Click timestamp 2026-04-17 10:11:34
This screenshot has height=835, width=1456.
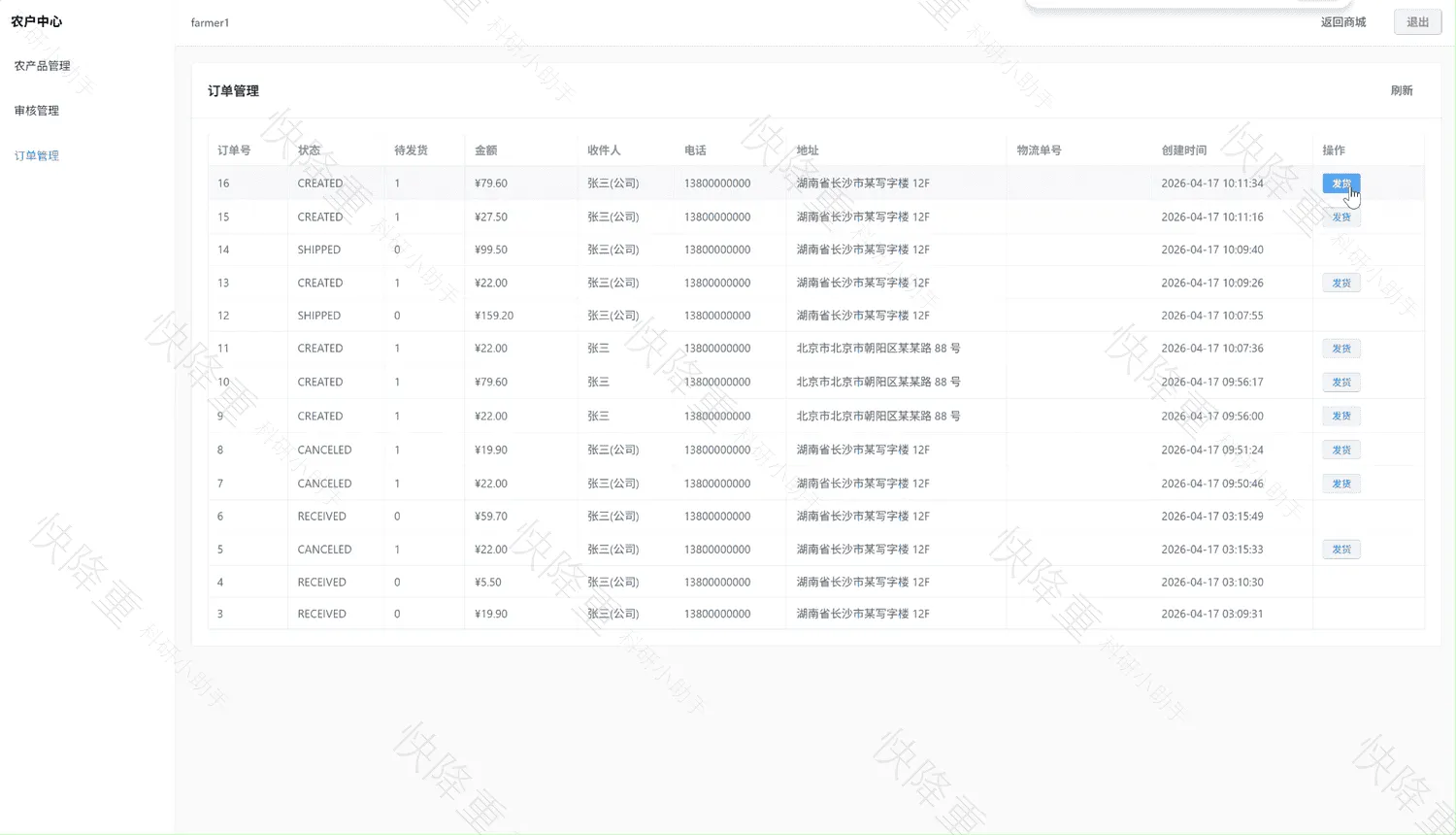[1212, 184]
